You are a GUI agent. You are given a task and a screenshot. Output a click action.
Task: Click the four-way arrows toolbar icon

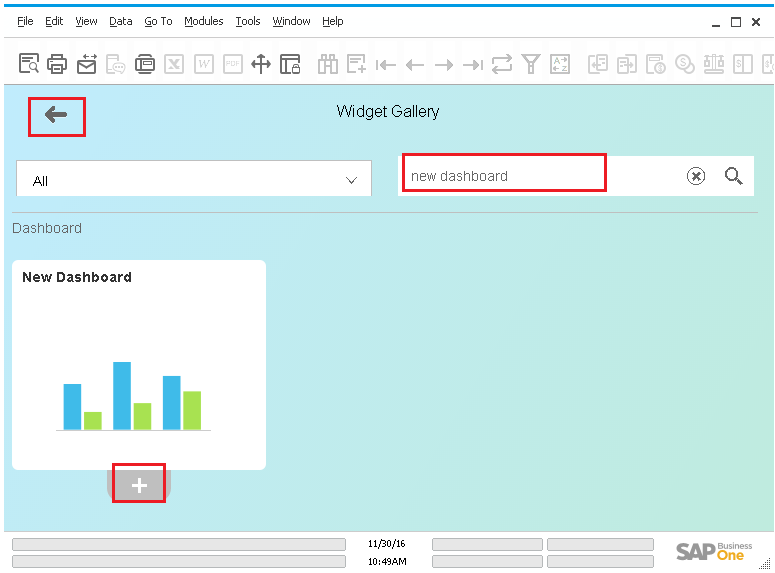261,64
